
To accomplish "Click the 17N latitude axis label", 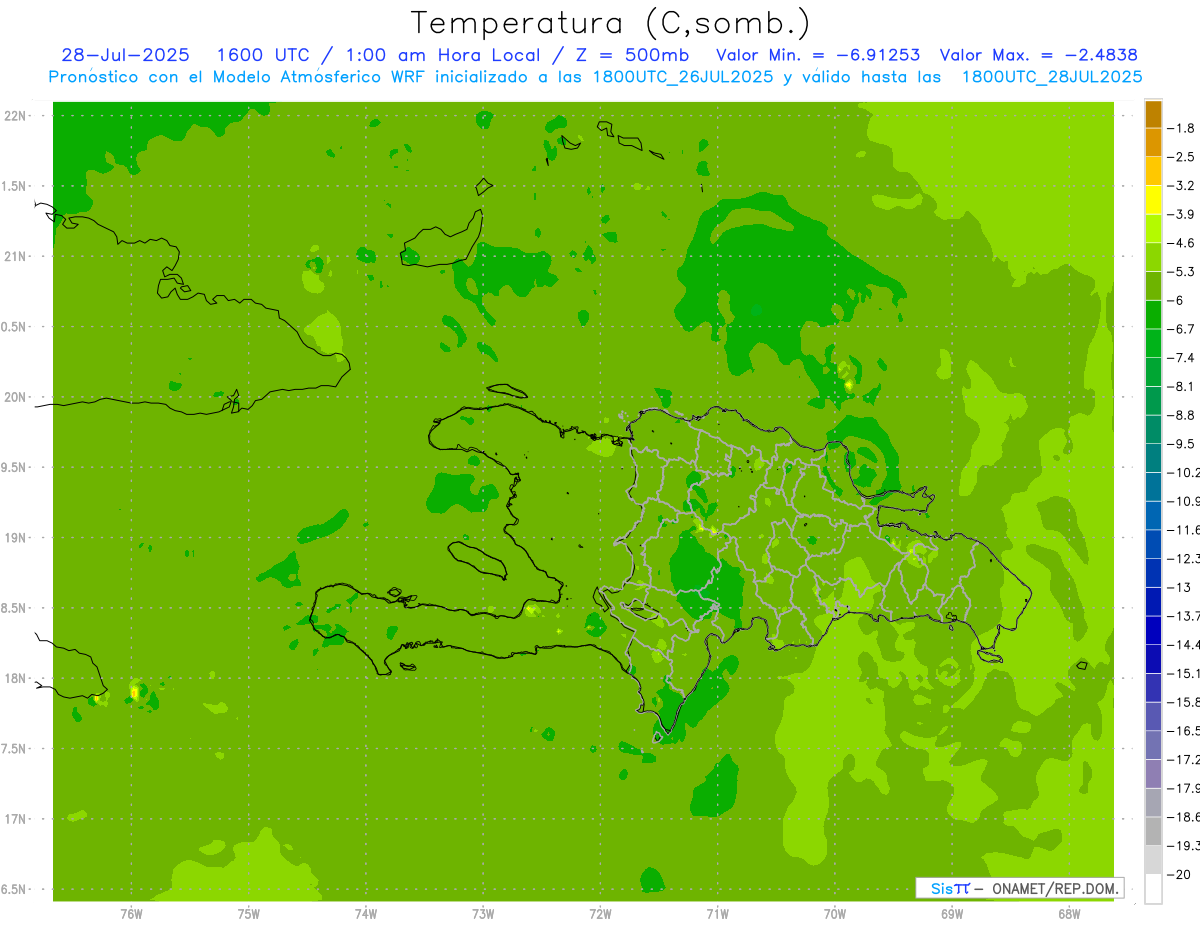I will click(17, 819).
